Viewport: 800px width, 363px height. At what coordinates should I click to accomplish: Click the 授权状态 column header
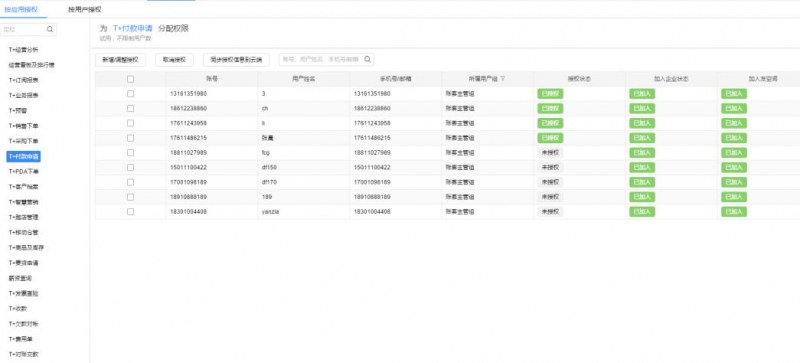[580, 79]
